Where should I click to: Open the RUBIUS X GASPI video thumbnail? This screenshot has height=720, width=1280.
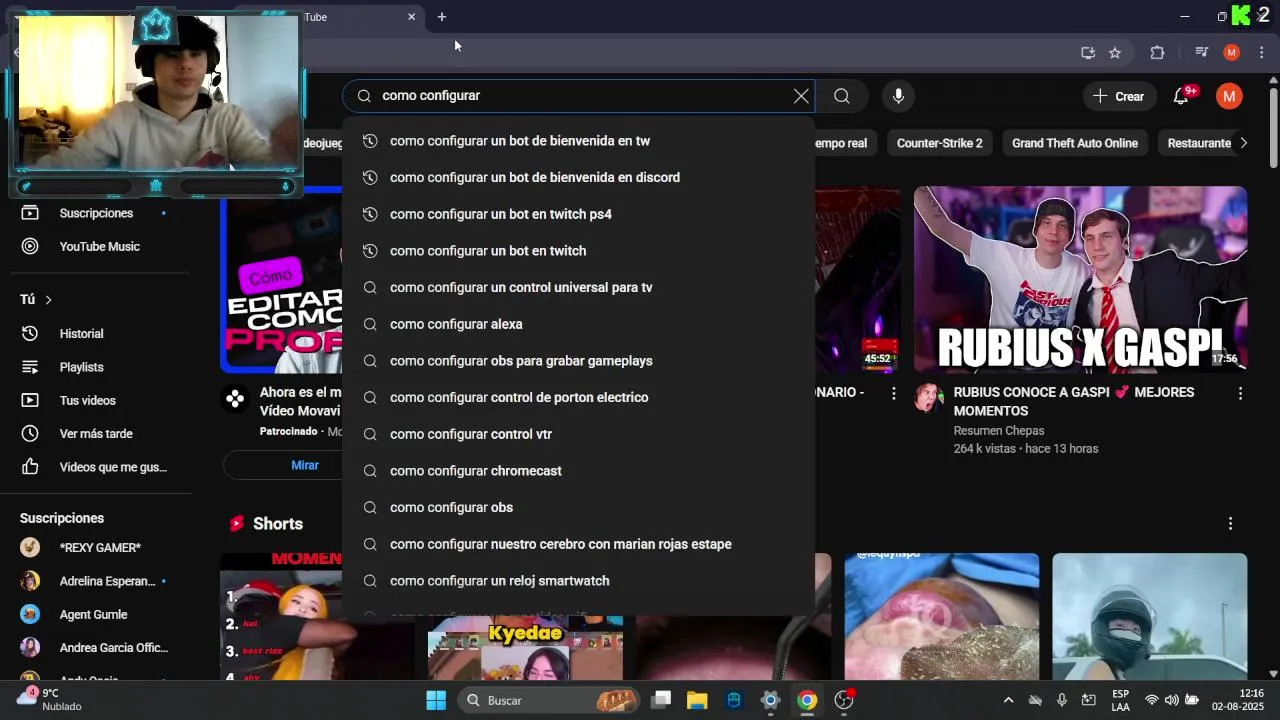(1080, 279)
